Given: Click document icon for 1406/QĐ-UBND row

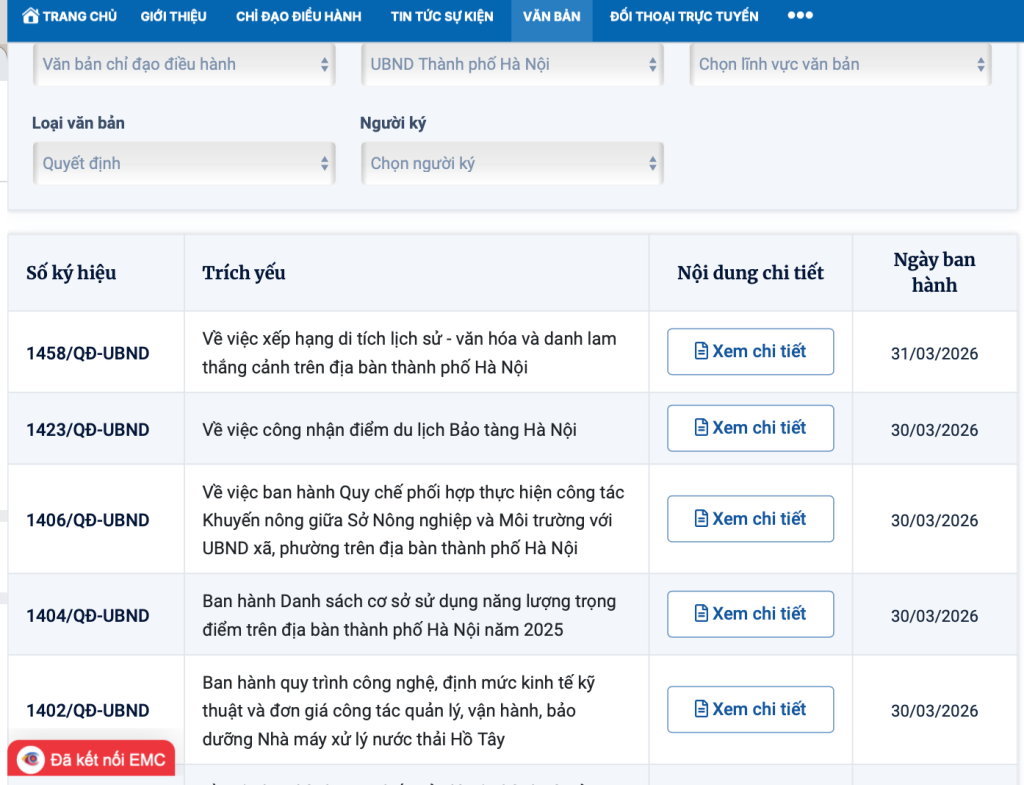Looking at the screenshot, I should point(701,519).
